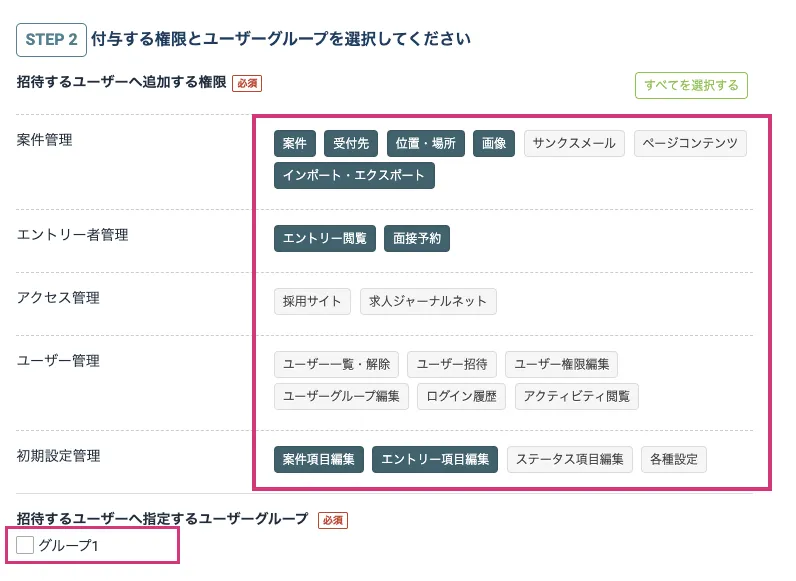Click the すべてを選択する button
The width and height of the screenshot is (796, 581).
[691, 86]
